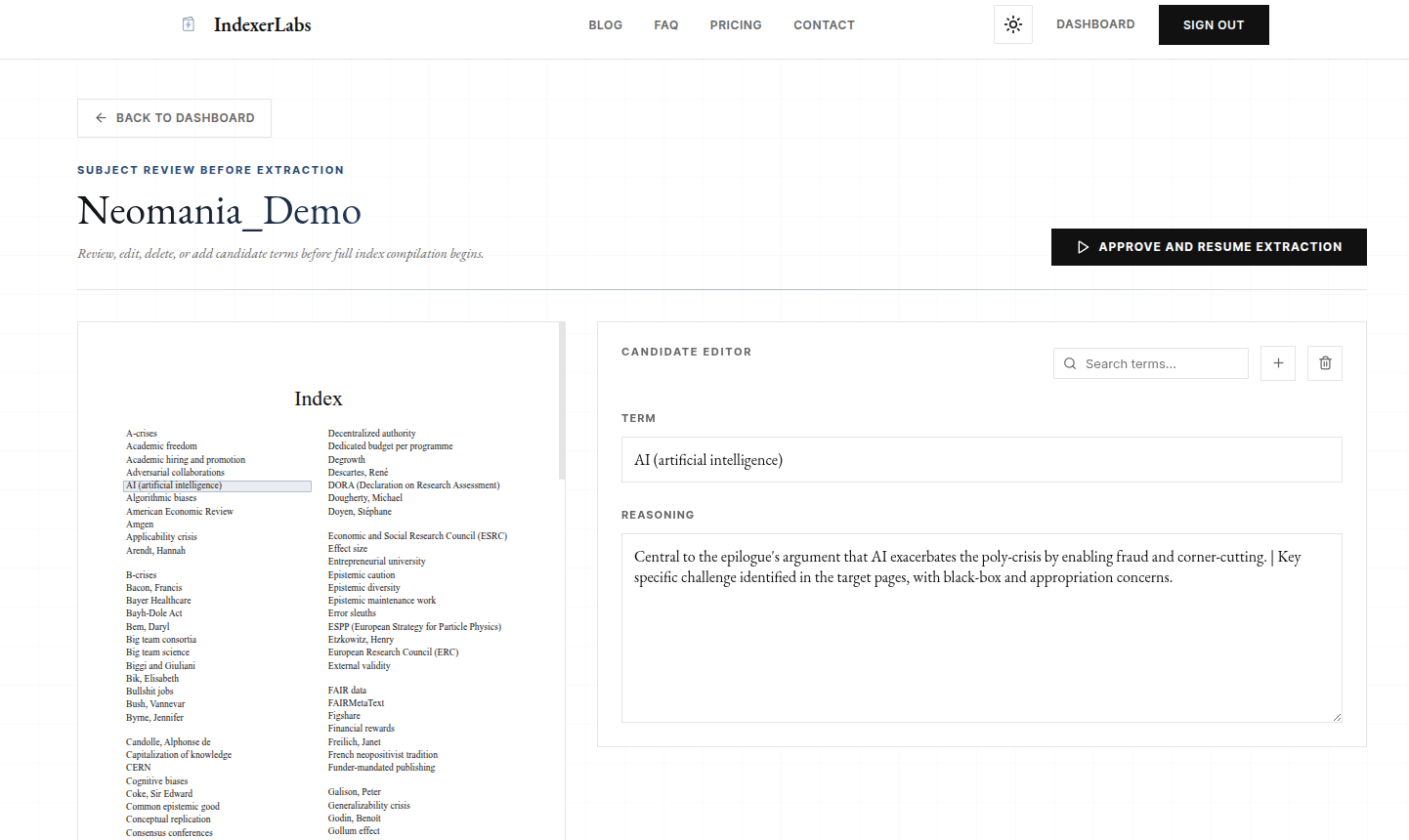Screen dimensions: 1409x840
Task: Click the IndexerLabs brand name
Action: pos(263,24)
